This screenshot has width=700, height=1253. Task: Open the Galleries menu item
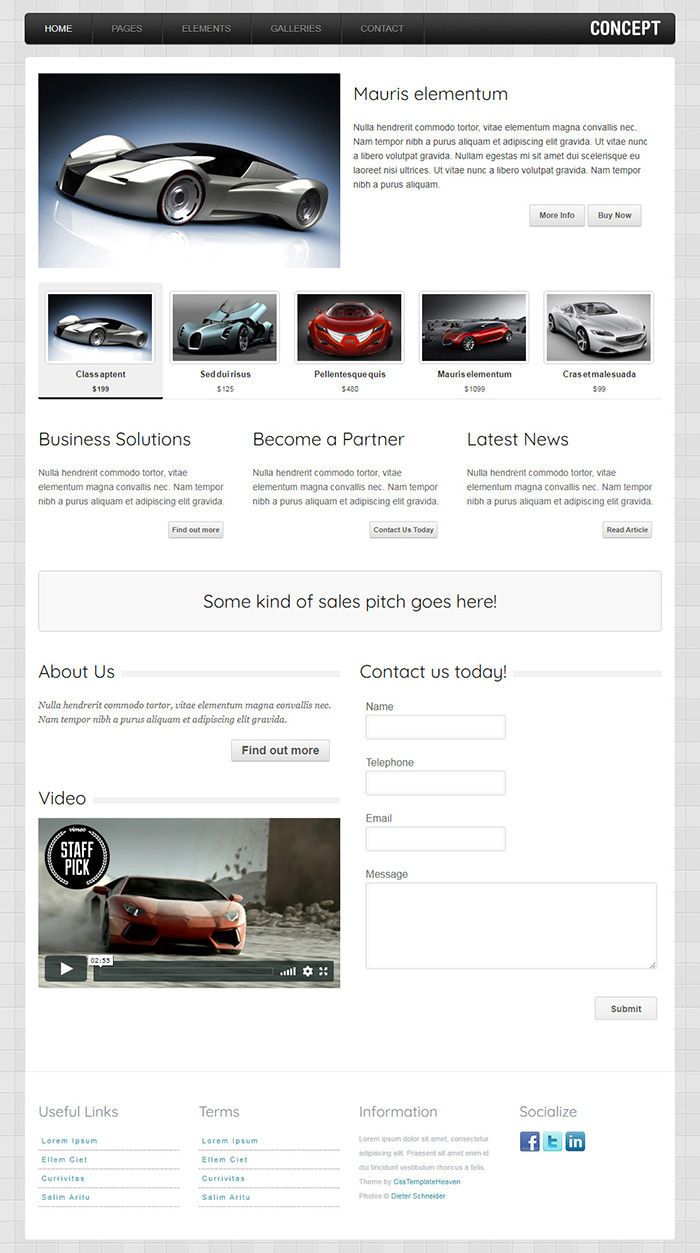click(x=296, y=29)
